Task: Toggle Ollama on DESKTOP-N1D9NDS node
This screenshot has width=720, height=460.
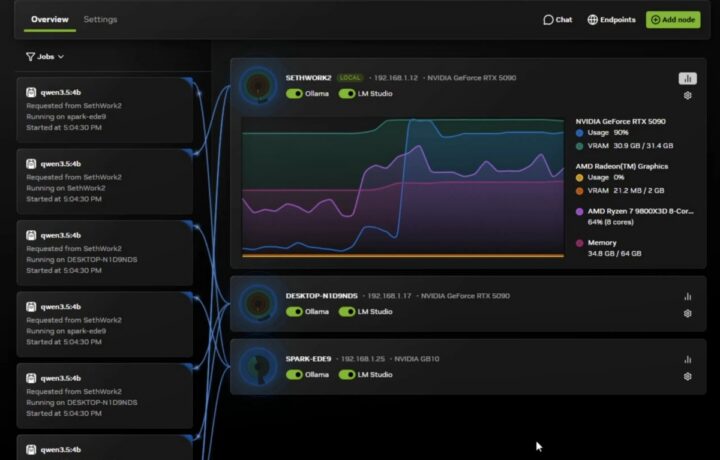Action: (294, 312)
